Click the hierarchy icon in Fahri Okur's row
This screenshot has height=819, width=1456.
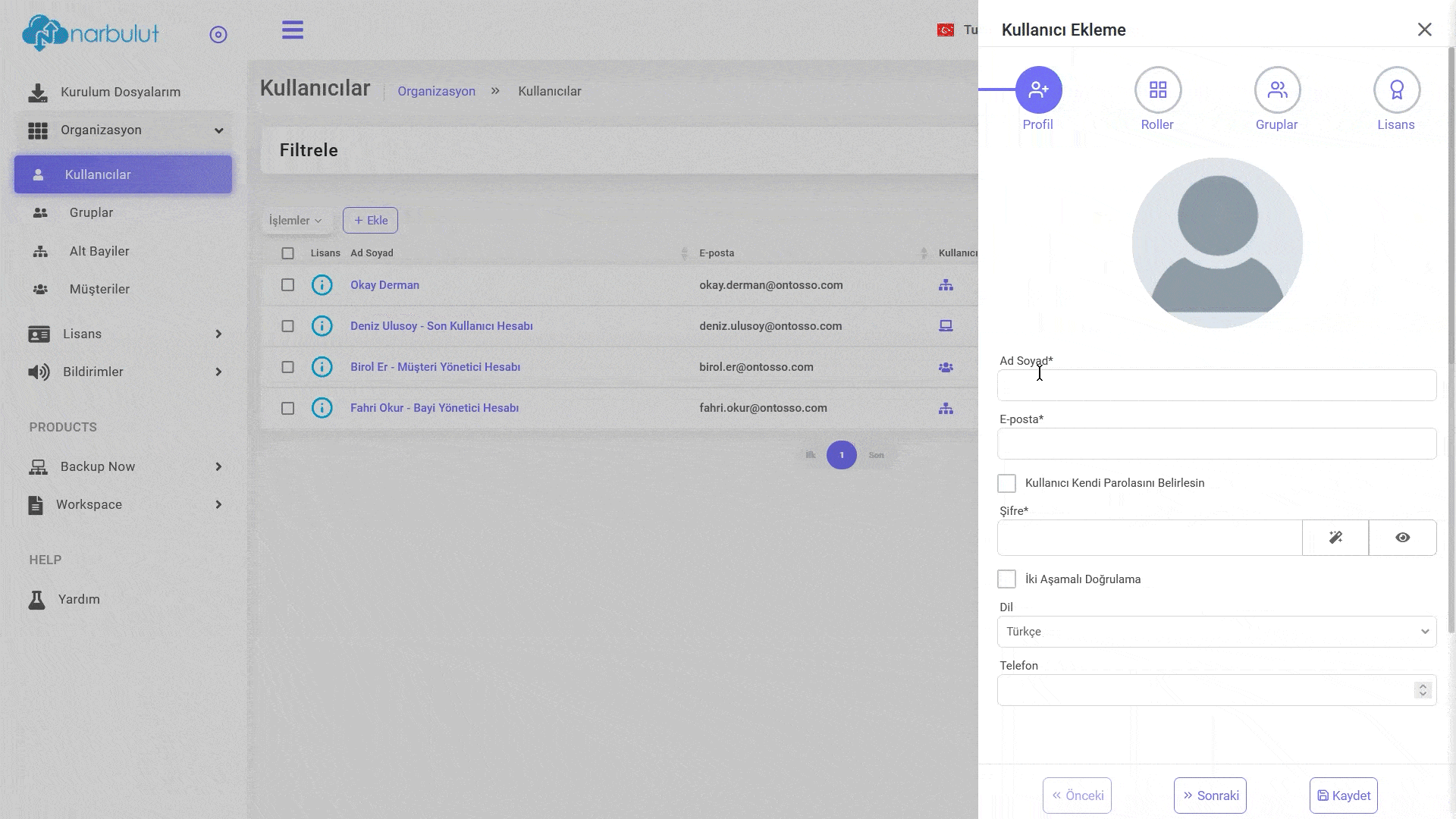pyautogui.click(x=946, y=408)
